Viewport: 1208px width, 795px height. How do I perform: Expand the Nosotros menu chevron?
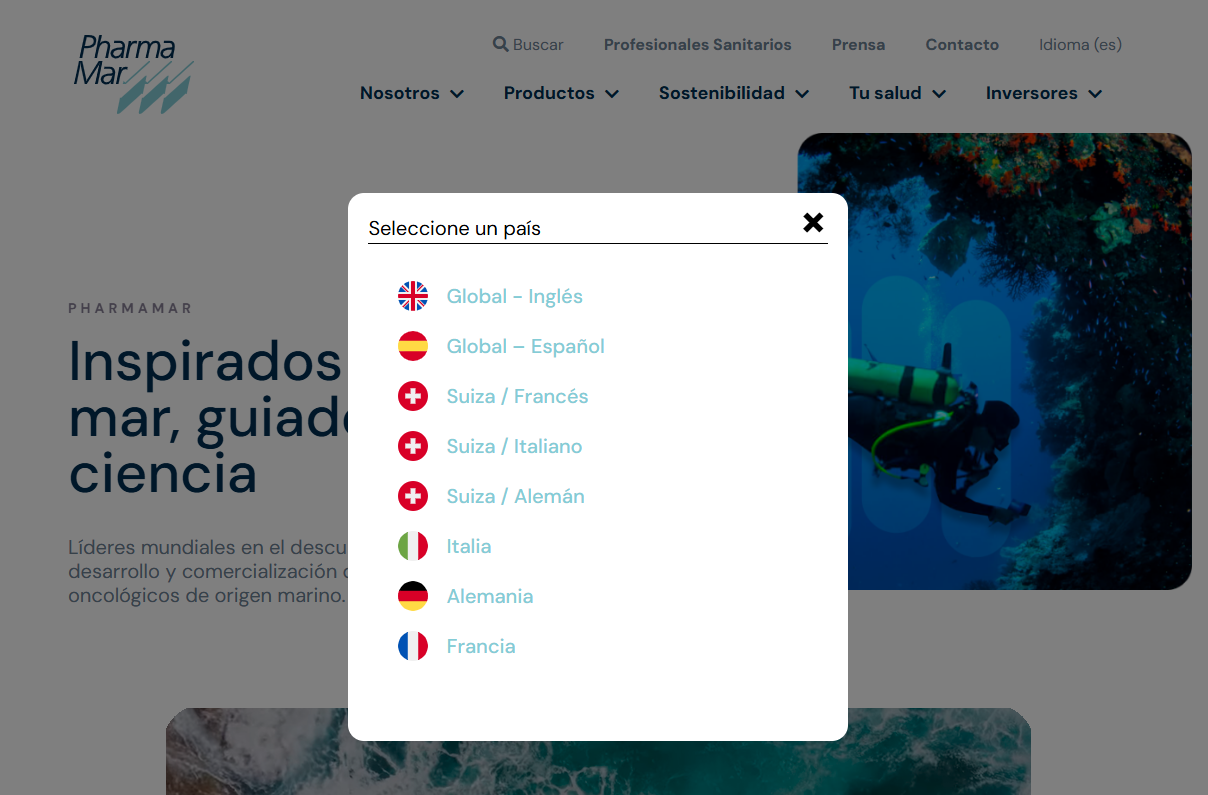pos(457,94)
